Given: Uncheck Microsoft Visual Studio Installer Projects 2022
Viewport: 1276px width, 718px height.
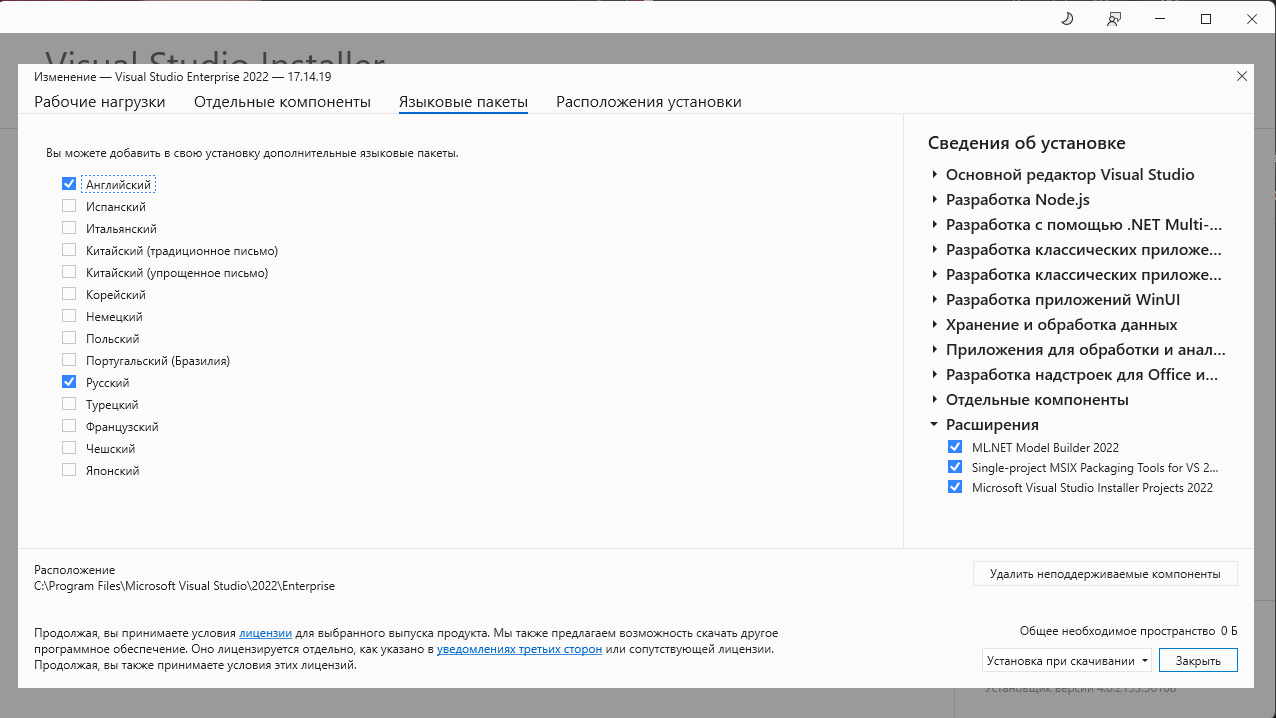Looking at the screenshot, I should pyautogui.click(x=954, y=487).
